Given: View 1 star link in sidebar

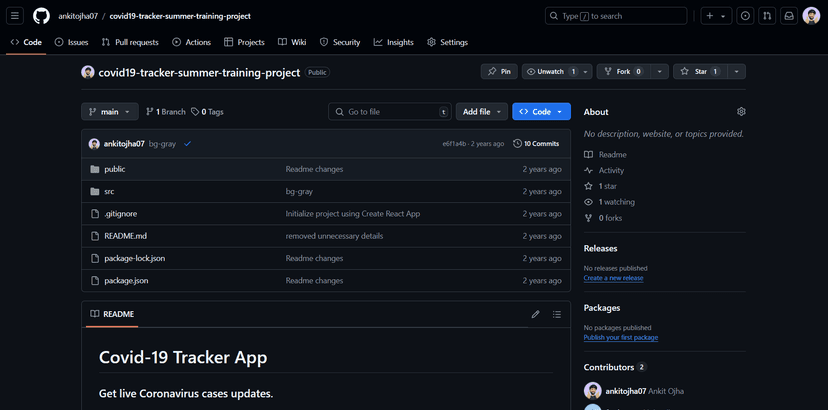Looking at the screenshot, I should point(600,187).
